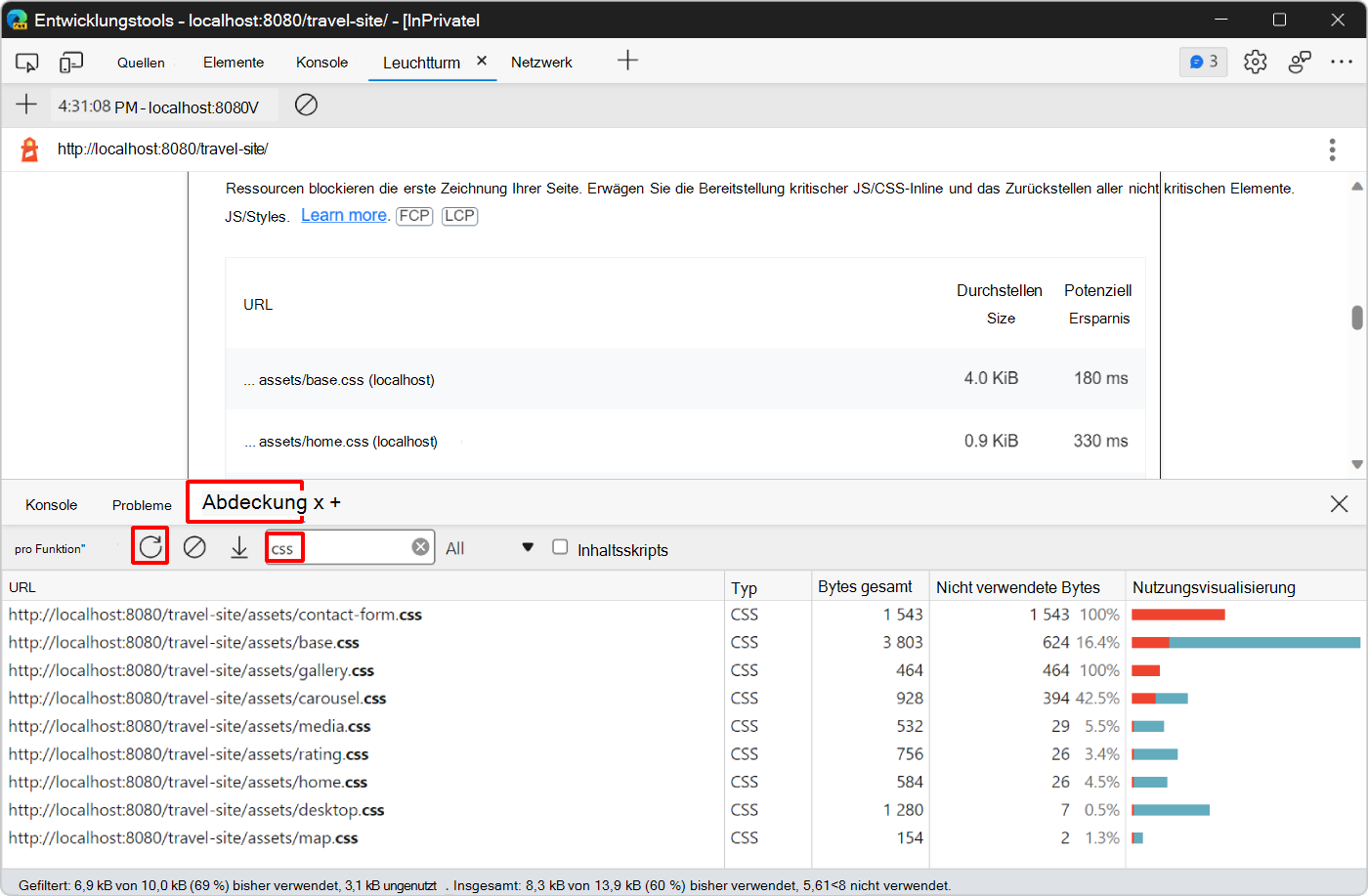Select the contact-form.css coverage row
The width and height of the screenshot is (1368, 896).
tap(215, 615)
